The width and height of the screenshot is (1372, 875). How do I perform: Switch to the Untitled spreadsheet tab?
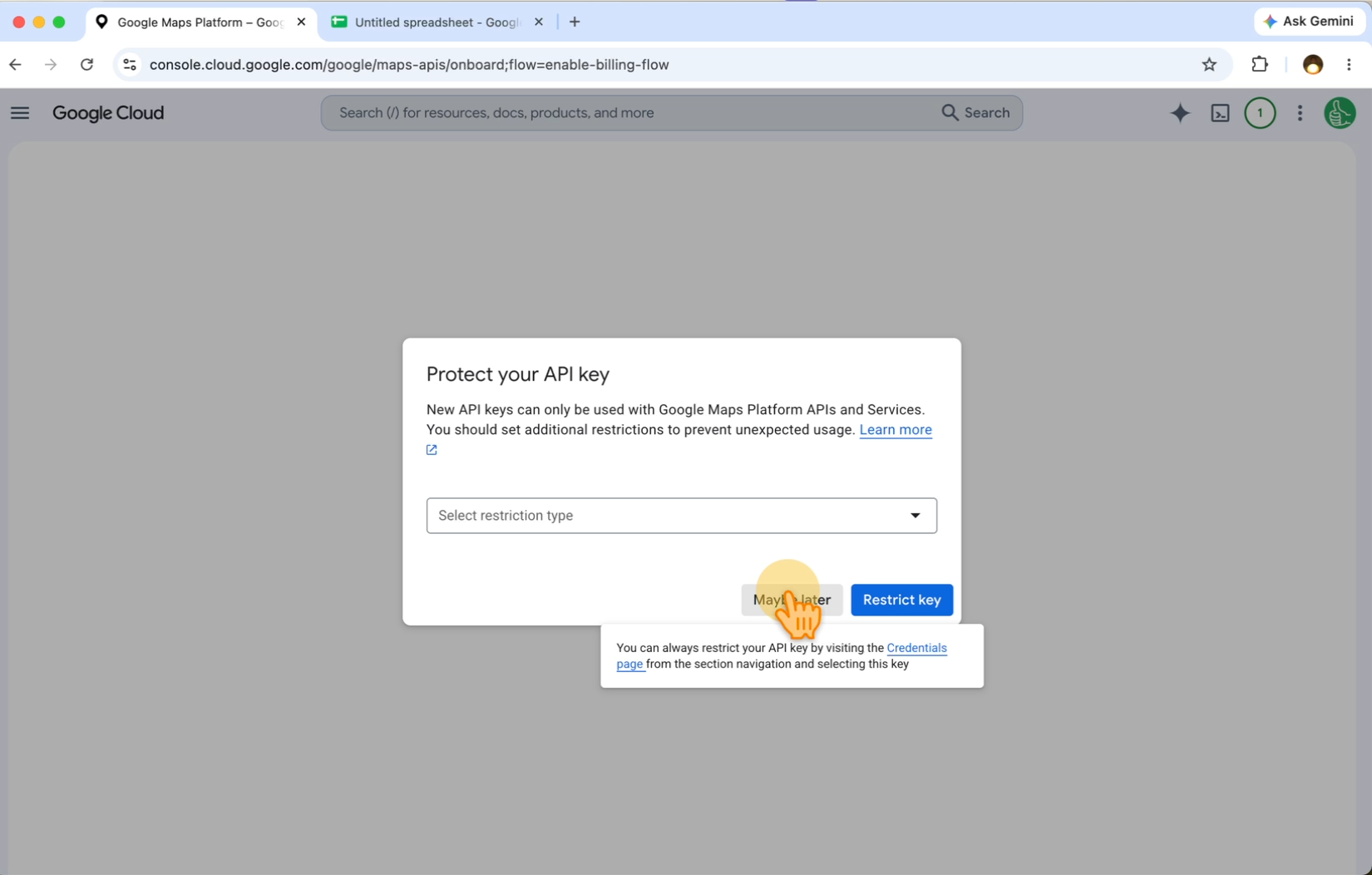437,22
